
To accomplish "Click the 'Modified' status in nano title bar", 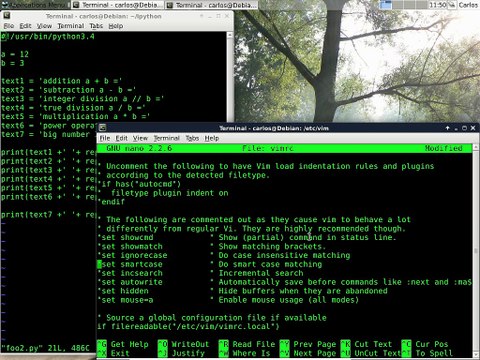I will pos(444,148).
